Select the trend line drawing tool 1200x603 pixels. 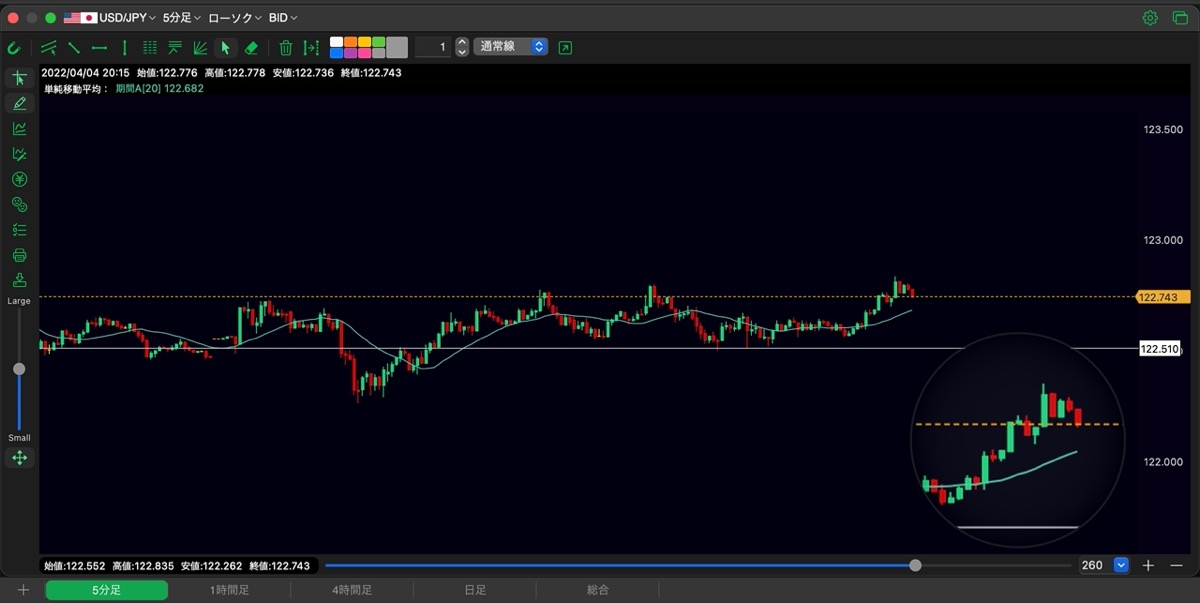74,47
